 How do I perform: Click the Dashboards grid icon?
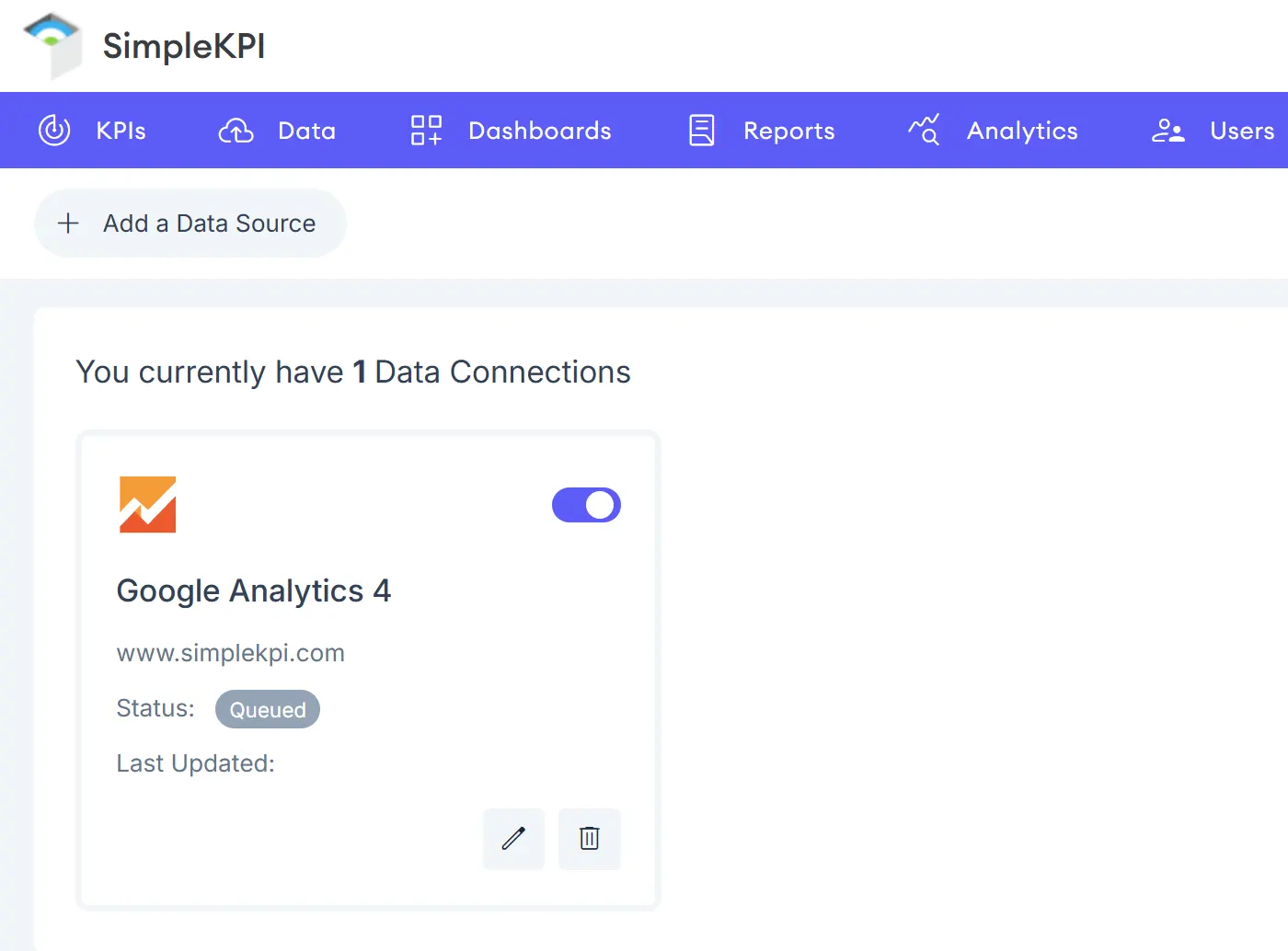click(426, 131)
